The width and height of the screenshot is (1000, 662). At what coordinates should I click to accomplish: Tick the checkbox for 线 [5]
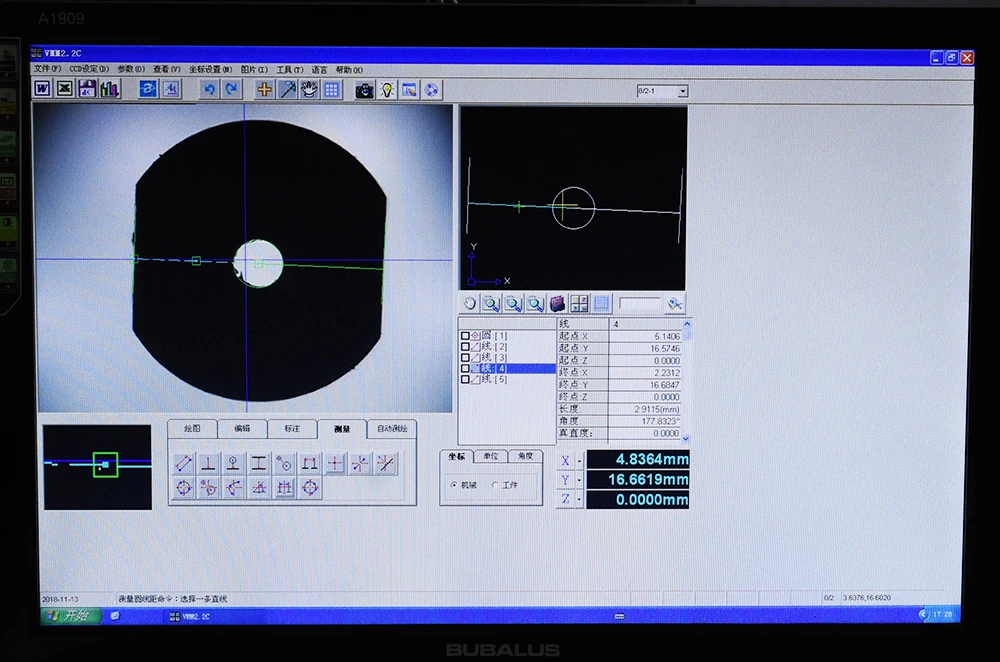click(465, 379)
